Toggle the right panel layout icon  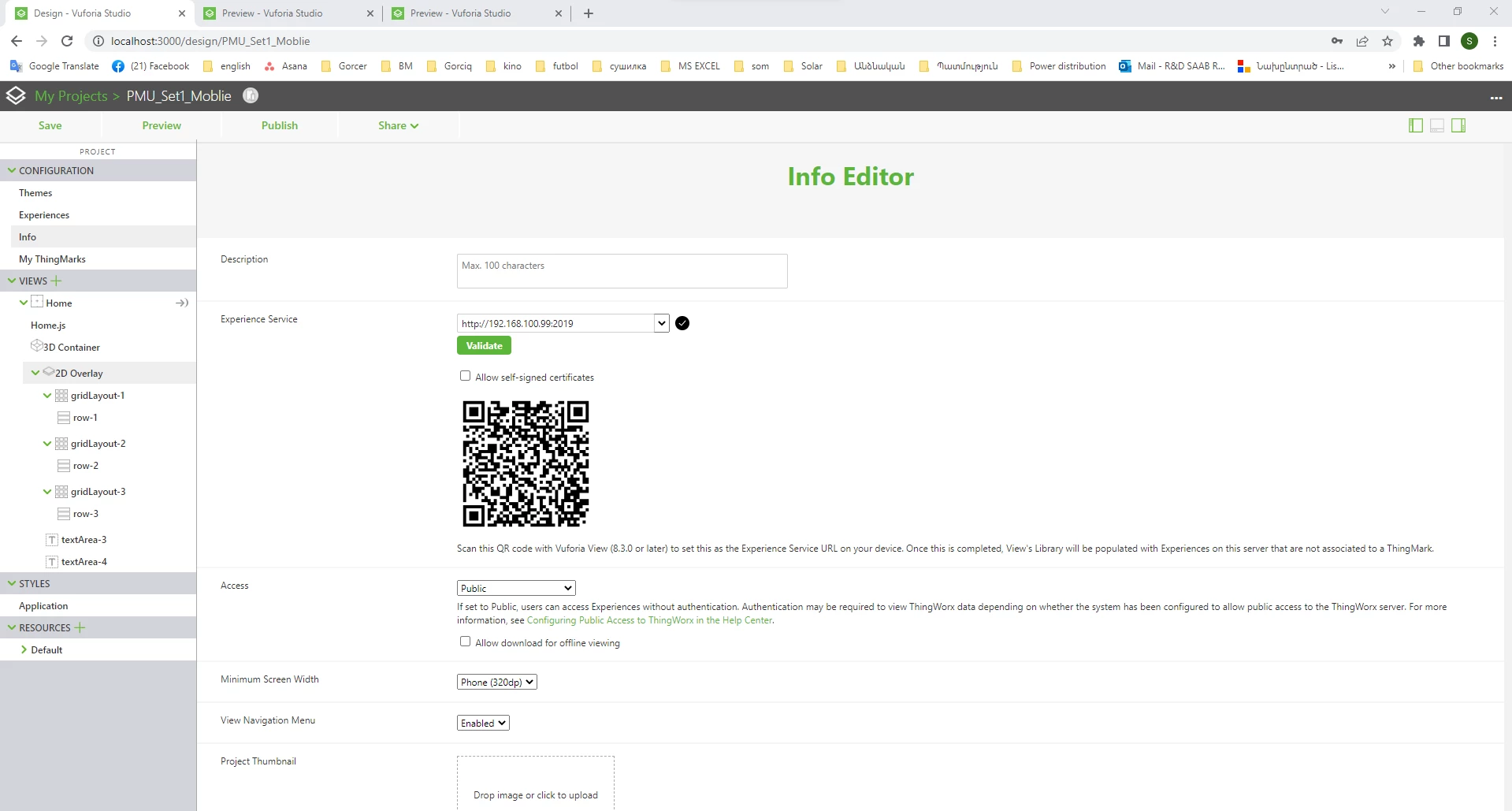1458,125
